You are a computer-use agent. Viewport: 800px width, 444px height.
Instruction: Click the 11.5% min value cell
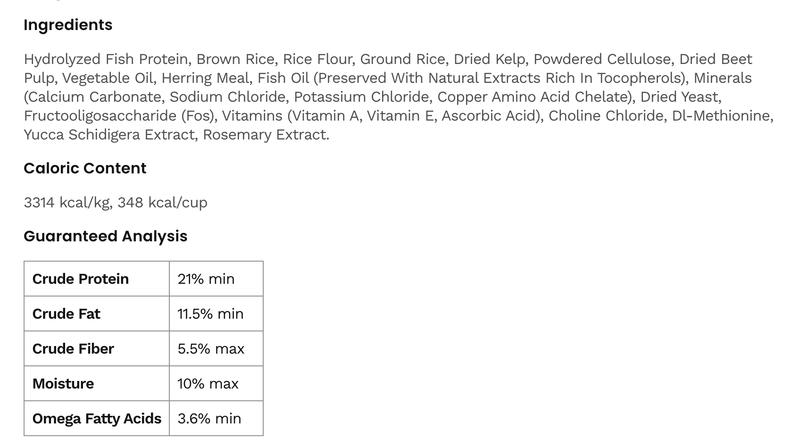(210, 314)
